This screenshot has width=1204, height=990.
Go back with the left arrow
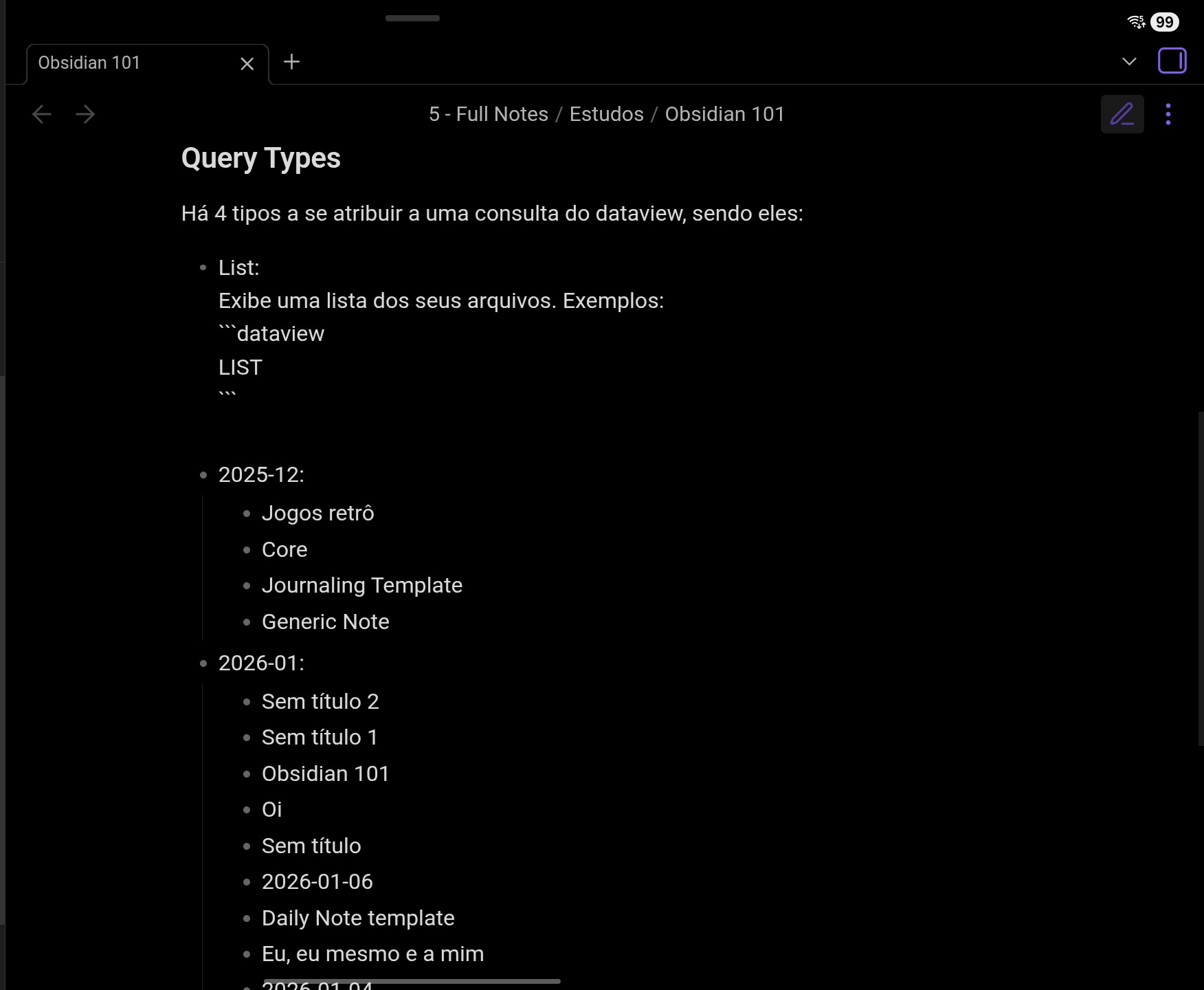click(42, 114)
